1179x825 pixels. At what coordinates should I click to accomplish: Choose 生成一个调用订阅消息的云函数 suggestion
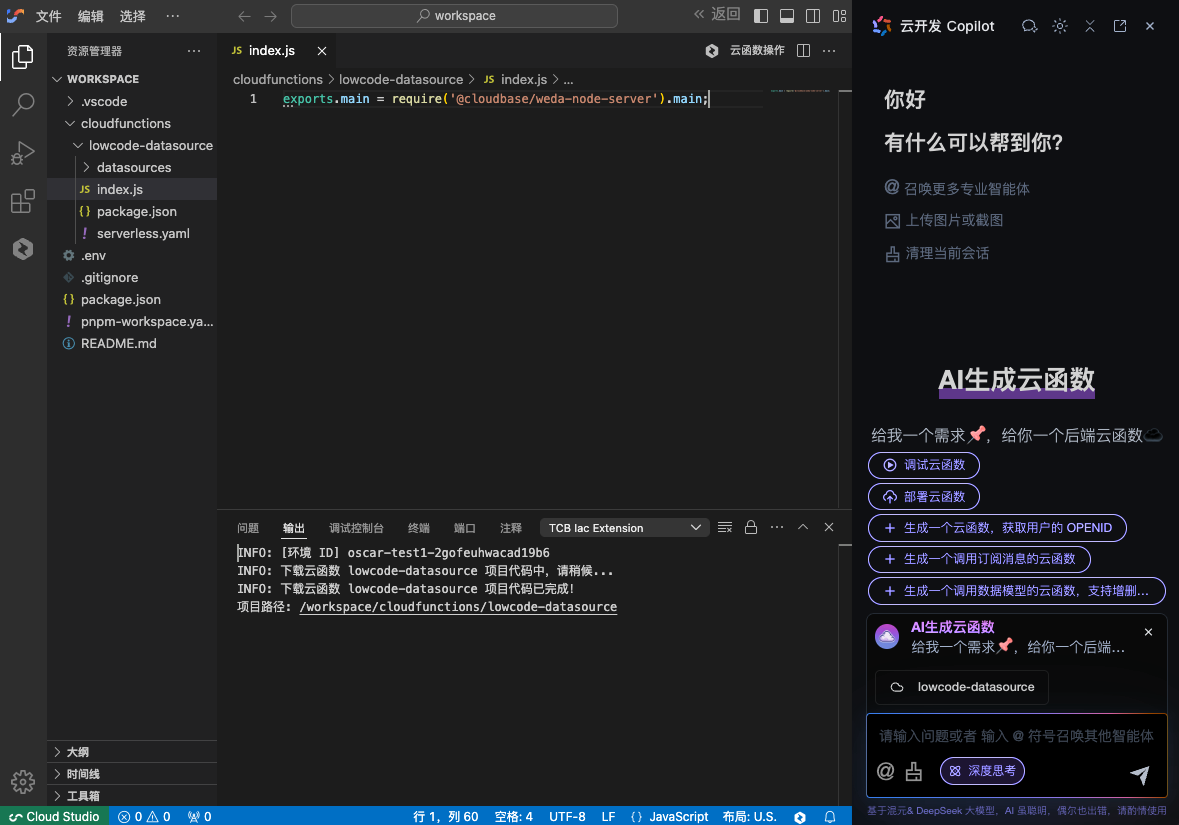click(979, 560)
